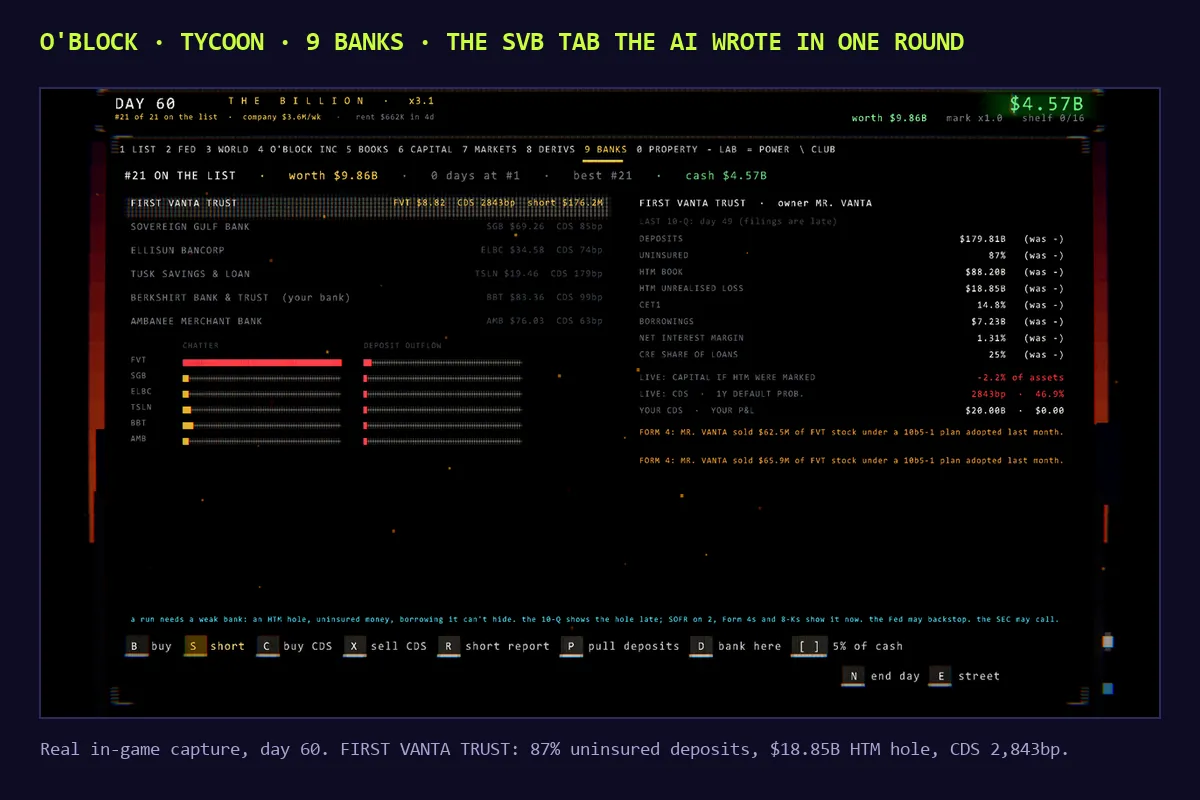This screenshot has height=800, width=1200.
Task: Click 'mark x1.0' indicator
Action: click(x=974, y=118)
